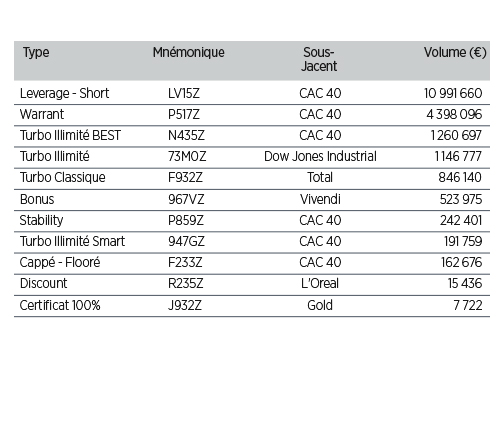Image resolution: width=500 pixels, height=423 pixels.
Task: Click the Sous-Jacent column header
Action: point(319,59)
